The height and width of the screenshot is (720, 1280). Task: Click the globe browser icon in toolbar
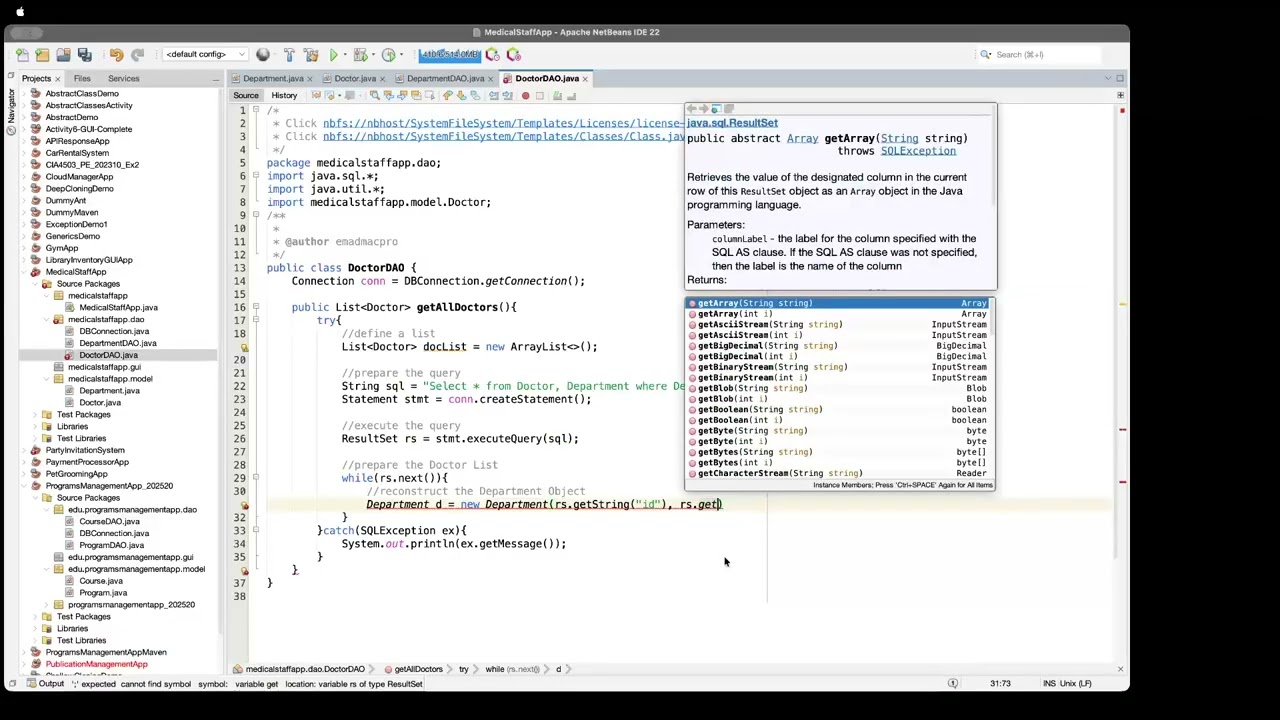click(262, 55)
